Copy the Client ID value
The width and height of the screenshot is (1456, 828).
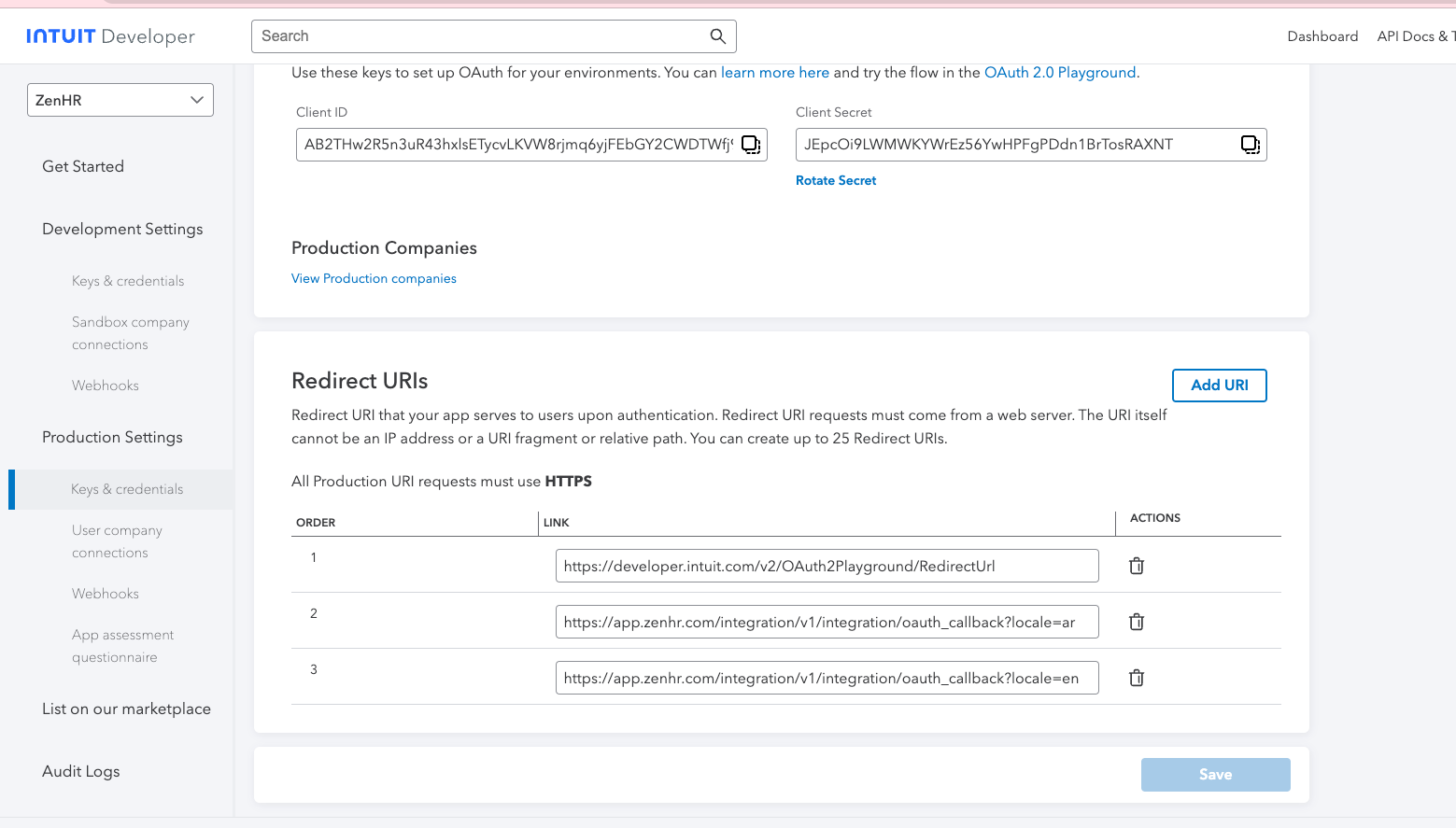pos(751,145)
